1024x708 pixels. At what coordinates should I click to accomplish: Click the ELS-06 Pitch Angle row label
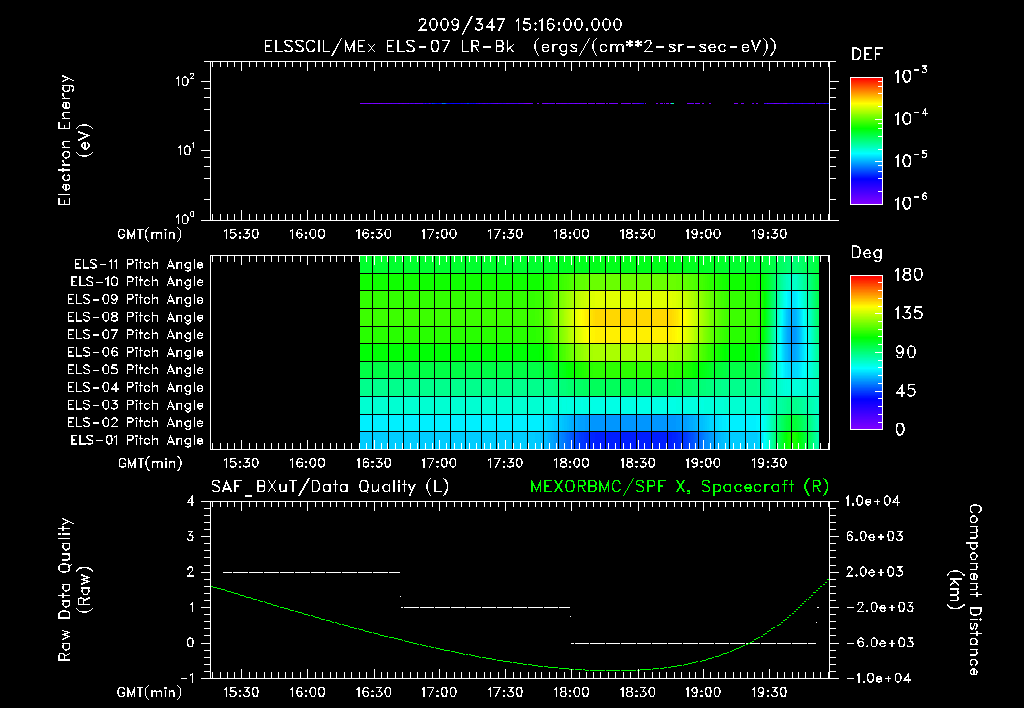pos(136,353)
